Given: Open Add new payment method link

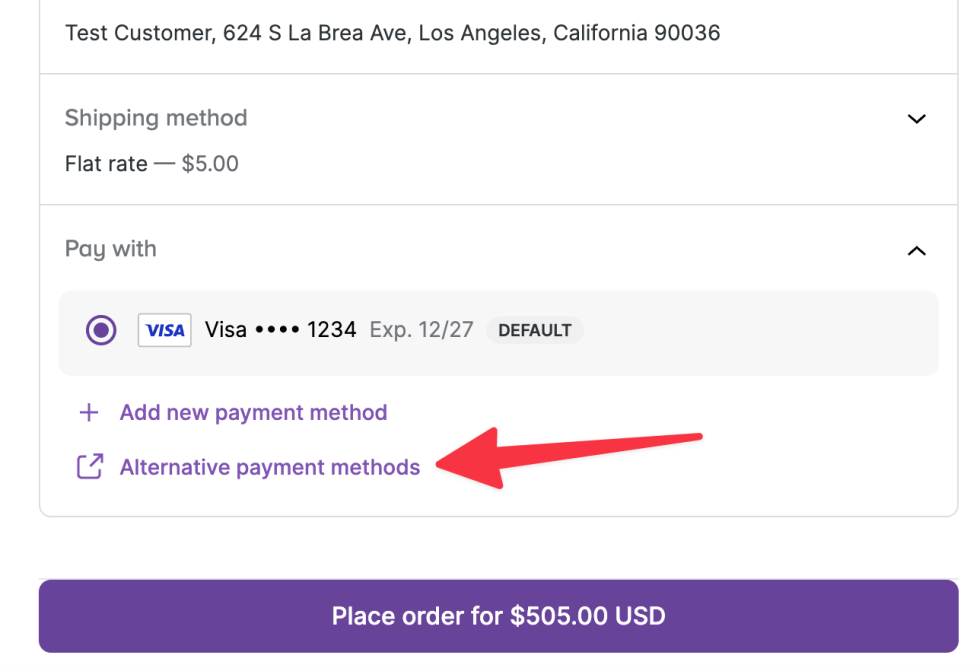Looking at the screenshot, I should click(x=253, y=413).
